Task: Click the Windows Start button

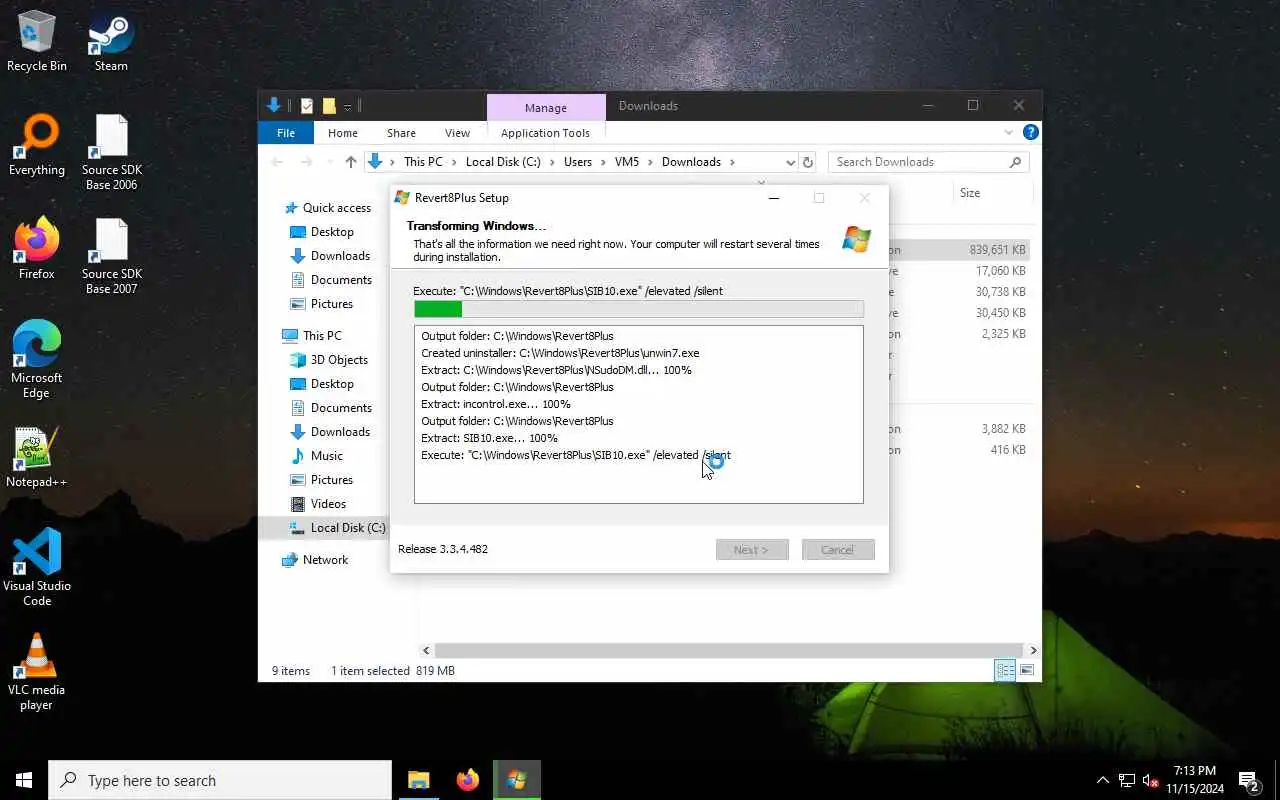Action: tap(24, 780)
